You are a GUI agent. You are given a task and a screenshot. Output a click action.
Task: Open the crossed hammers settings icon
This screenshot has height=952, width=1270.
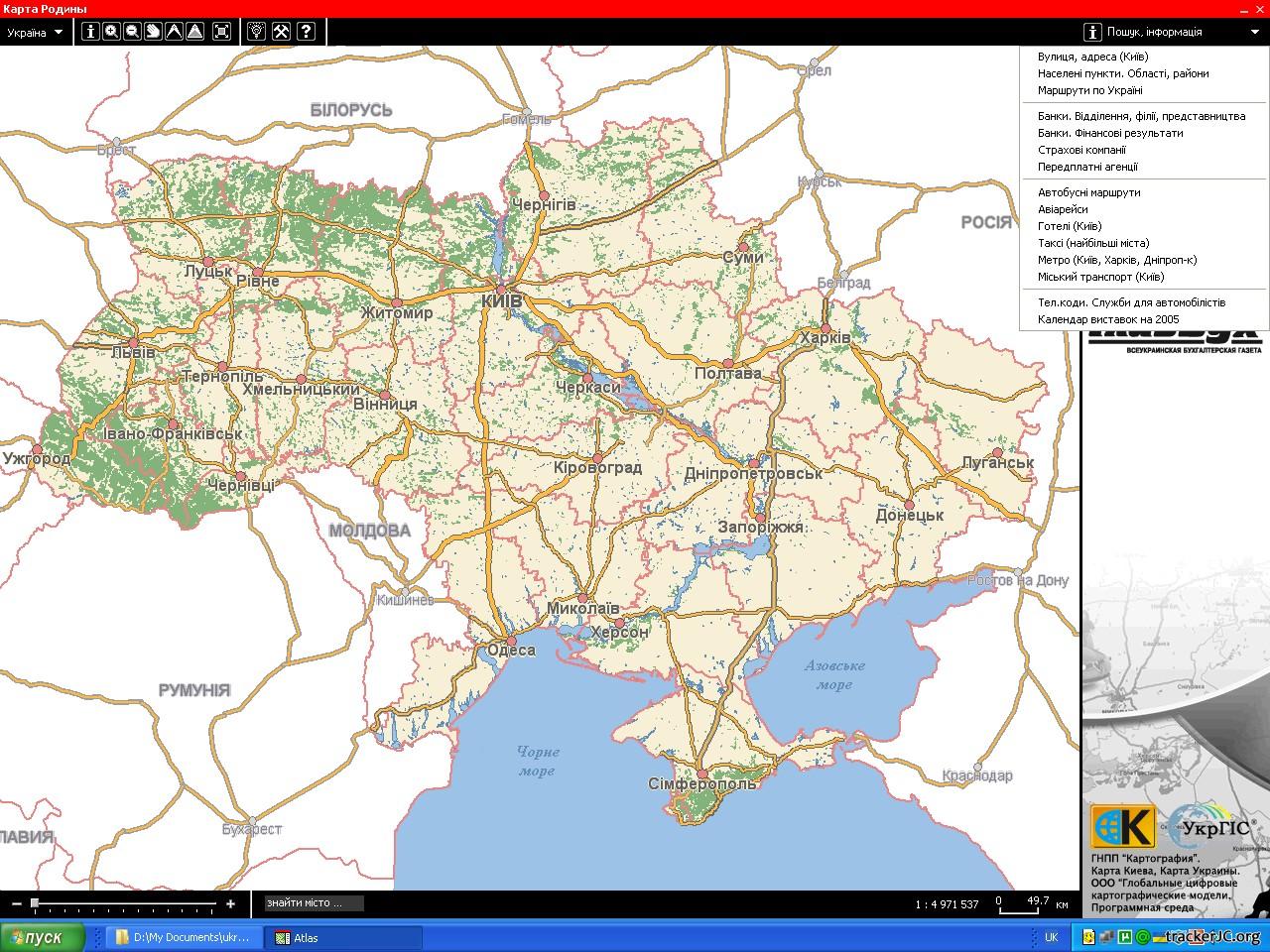pos(281,32)
